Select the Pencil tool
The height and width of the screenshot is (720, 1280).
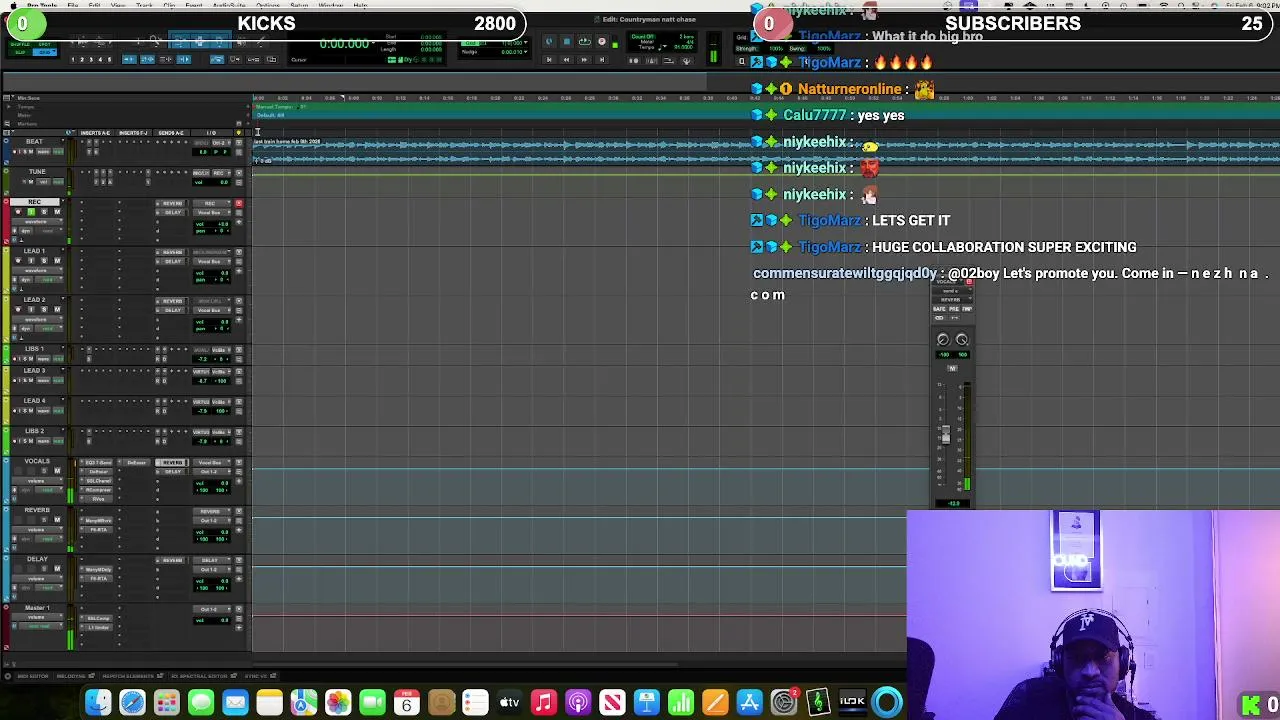[261, 41]
